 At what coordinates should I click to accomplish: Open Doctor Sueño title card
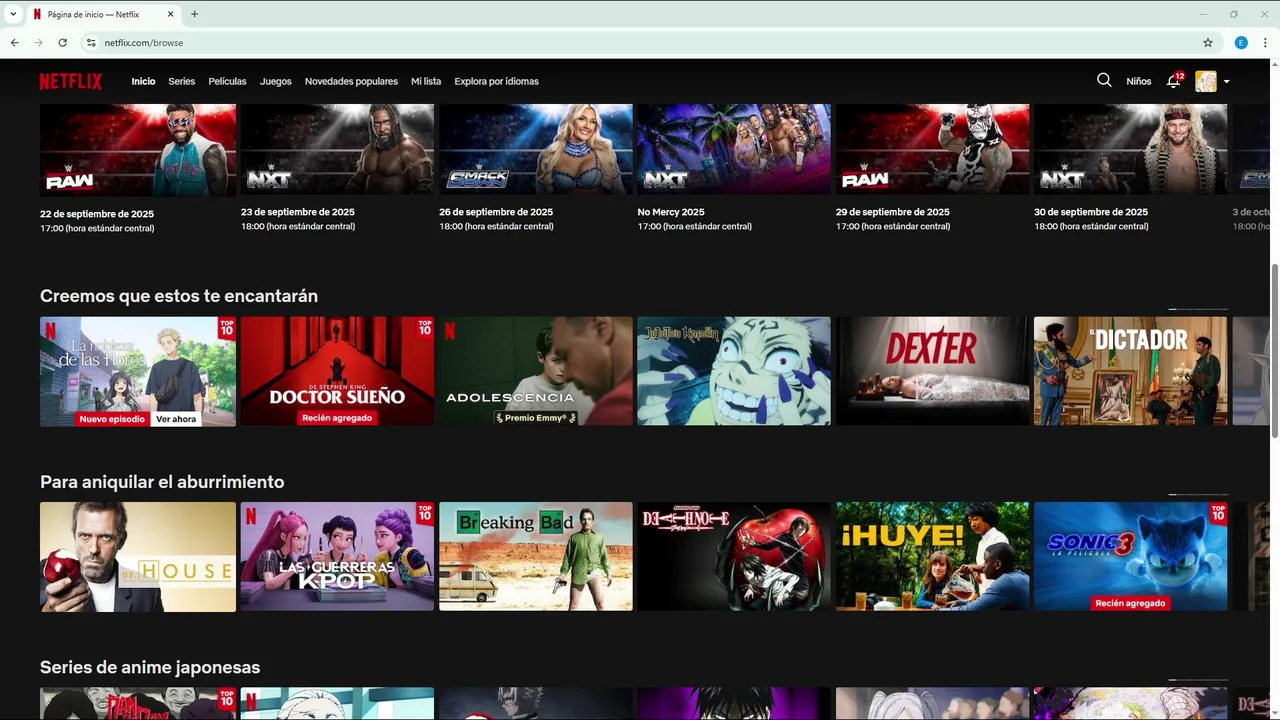point(337,371)
